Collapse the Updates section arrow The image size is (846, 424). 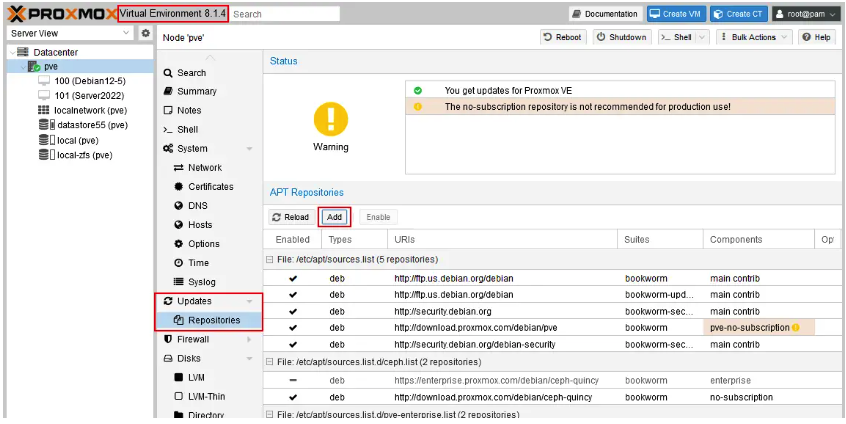(249, 301)
